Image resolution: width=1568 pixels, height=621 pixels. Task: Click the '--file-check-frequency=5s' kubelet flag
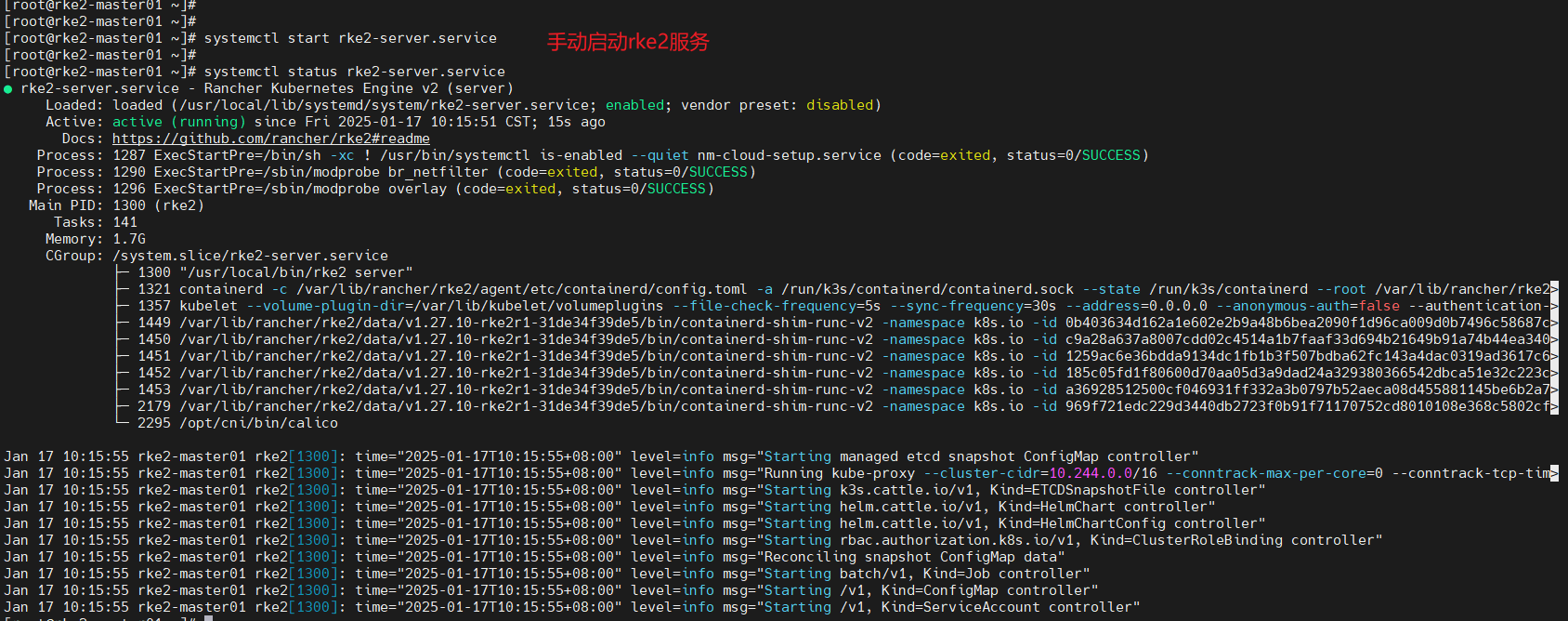[777, 306]
